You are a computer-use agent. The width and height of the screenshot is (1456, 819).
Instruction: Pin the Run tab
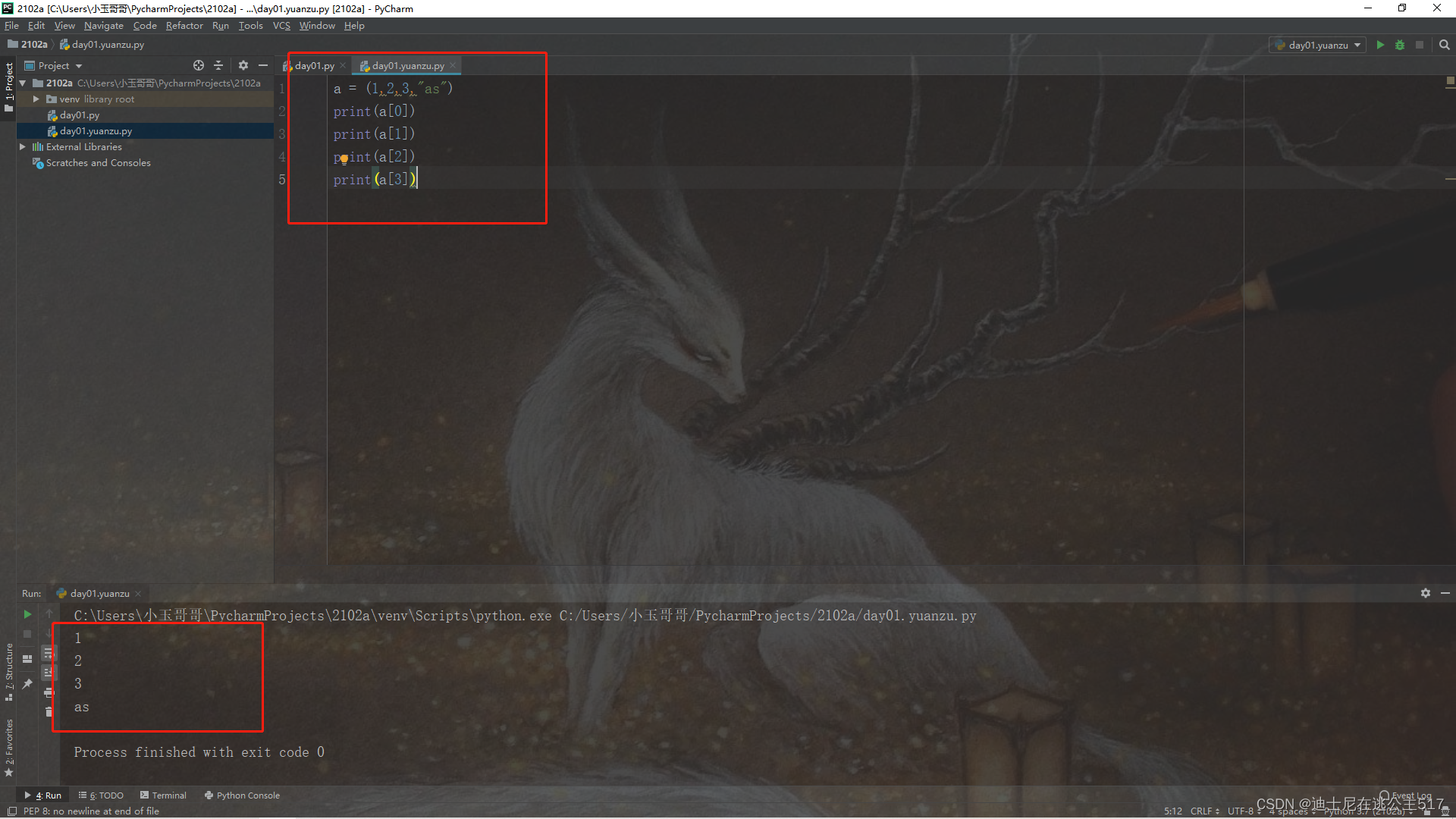pyautogui.click(x=27, y=683)
